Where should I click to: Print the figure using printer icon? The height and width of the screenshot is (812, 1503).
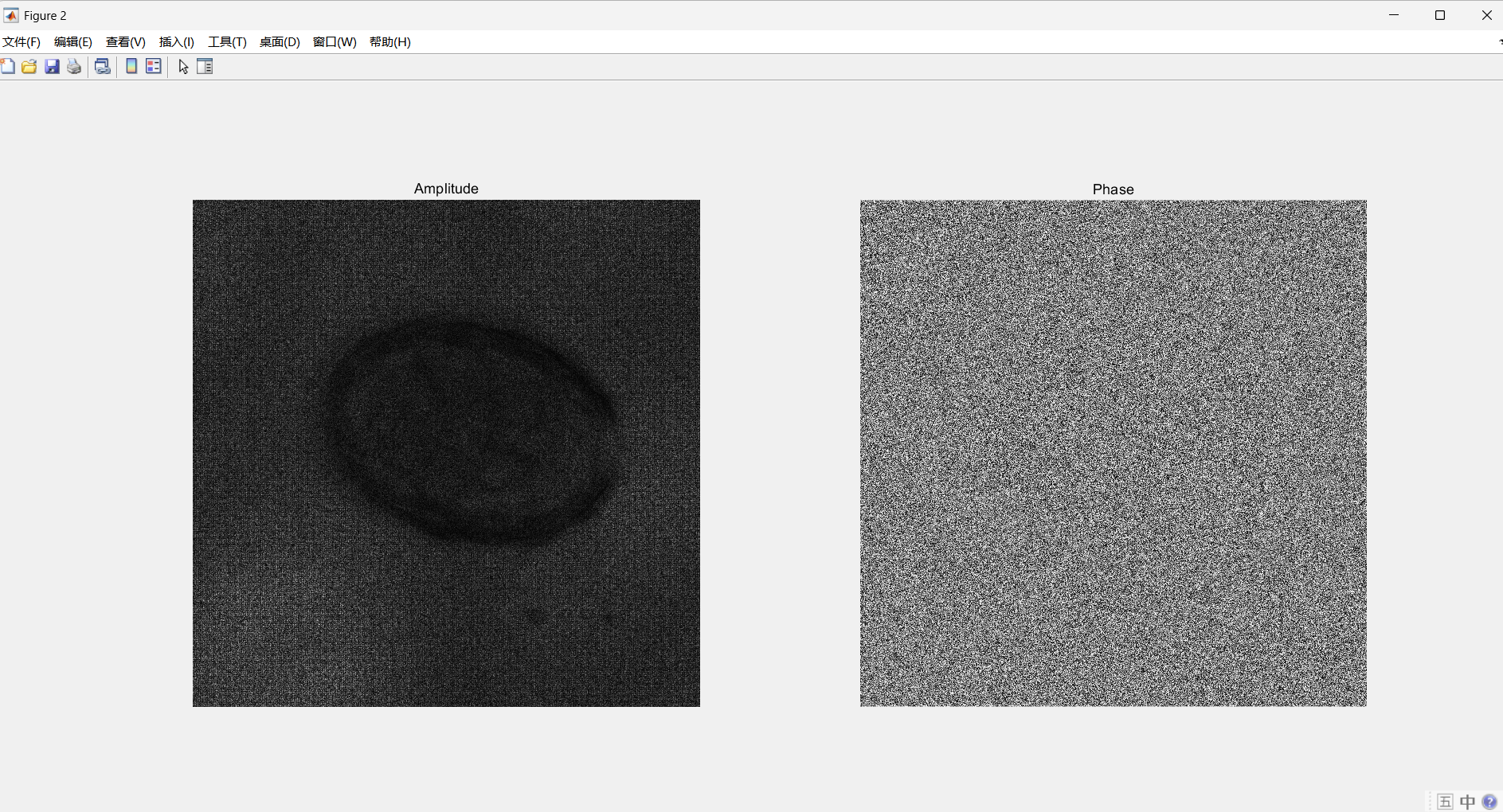coord(74,67)
